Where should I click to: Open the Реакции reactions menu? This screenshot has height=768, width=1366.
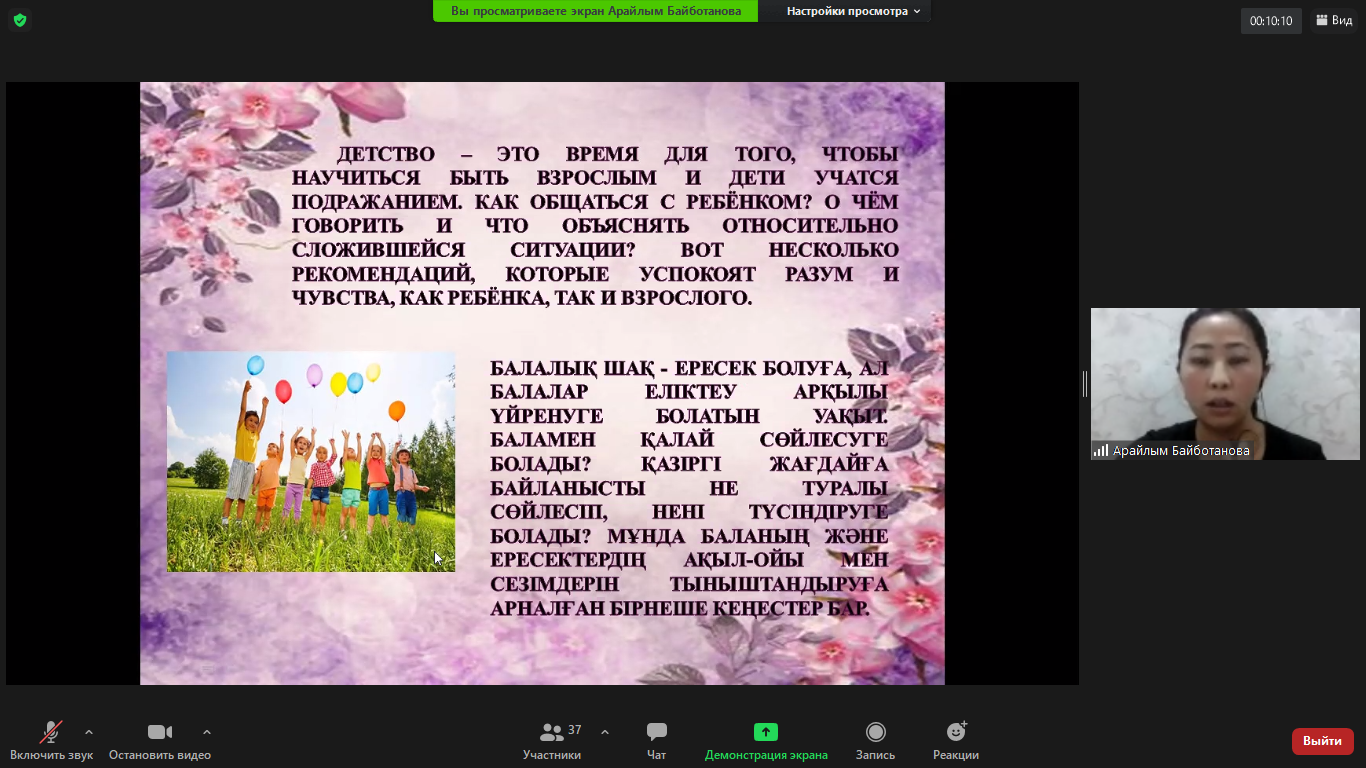tap(956, 741)
